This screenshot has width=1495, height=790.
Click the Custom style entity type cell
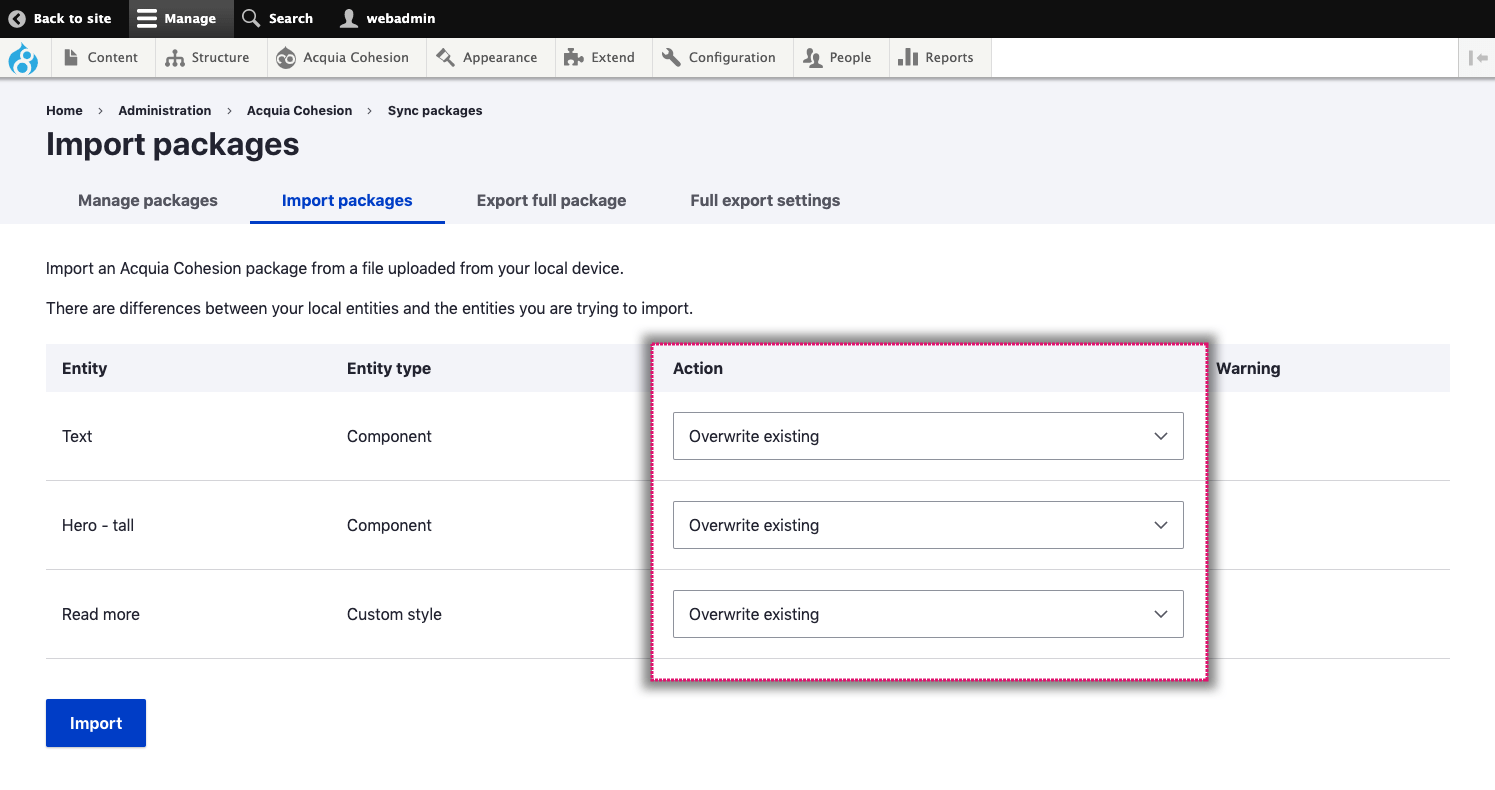[394, 614]
